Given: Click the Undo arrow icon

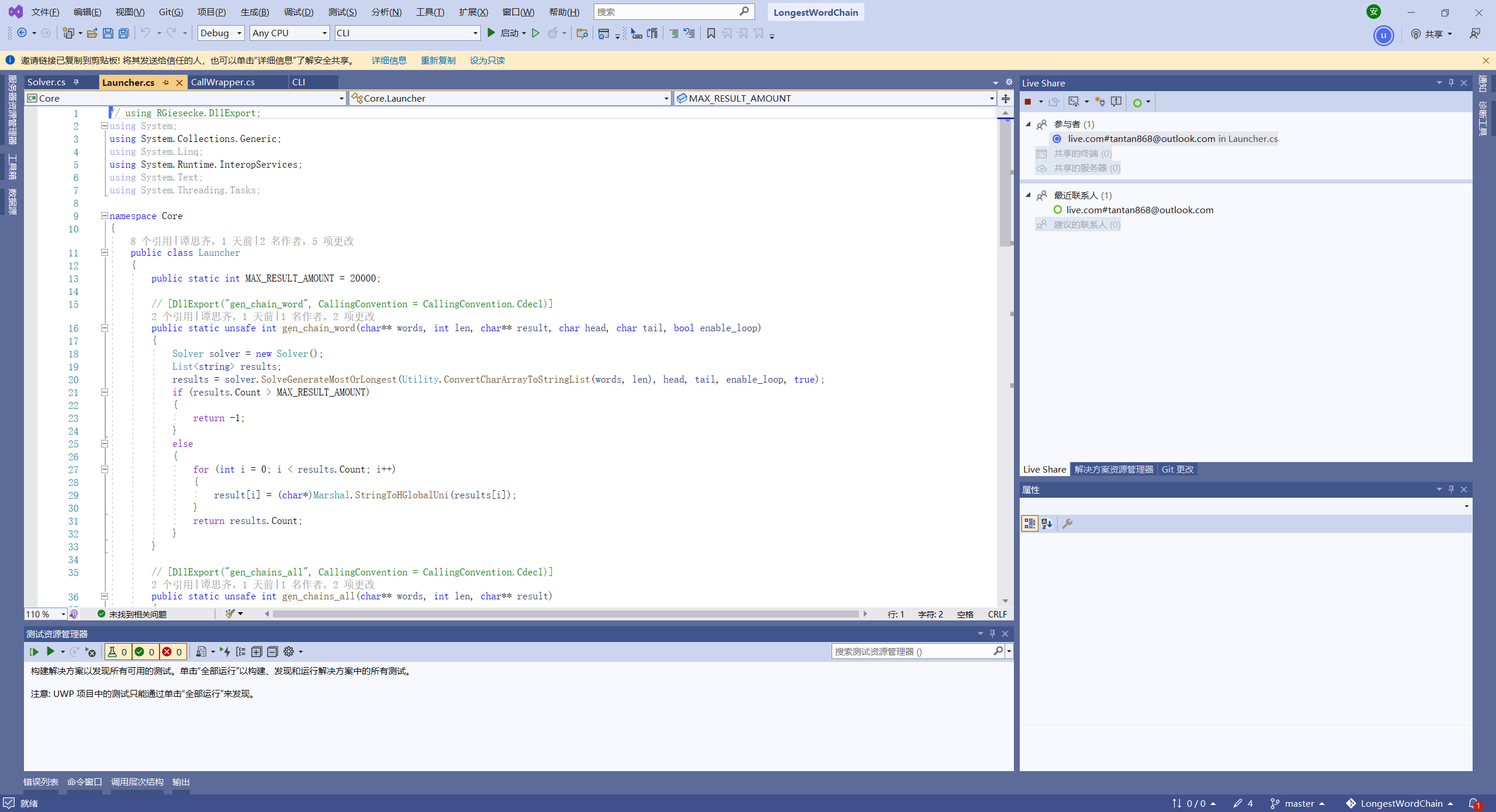Looking at the screenshot, I should coord(146,33).
